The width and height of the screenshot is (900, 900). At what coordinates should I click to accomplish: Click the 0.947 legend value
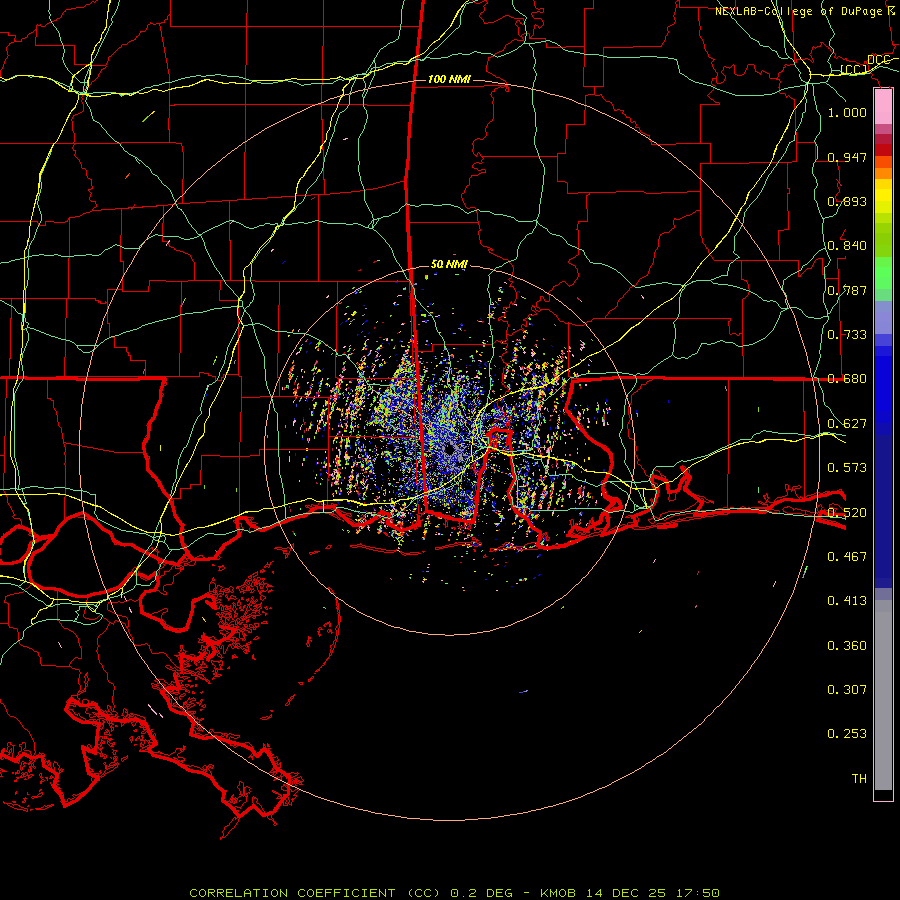tap(847, 157)
